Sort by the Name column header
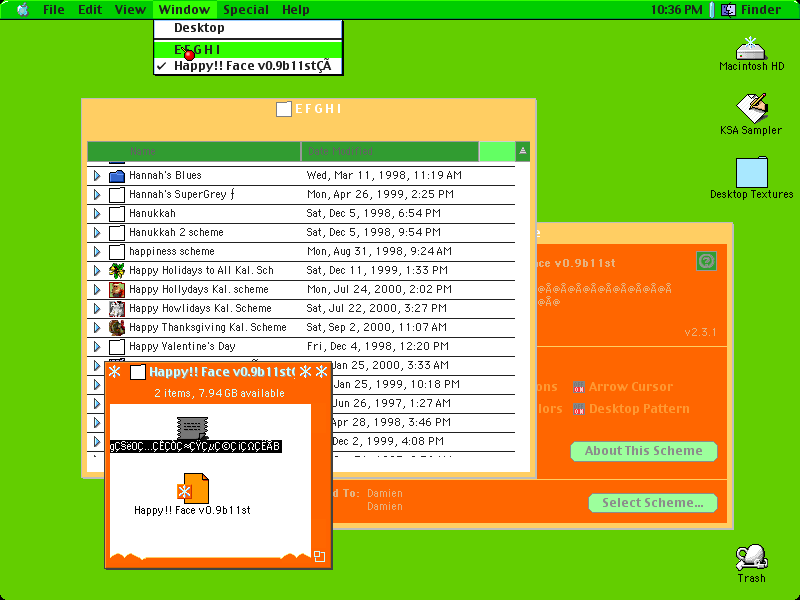 tap(194, 151)
